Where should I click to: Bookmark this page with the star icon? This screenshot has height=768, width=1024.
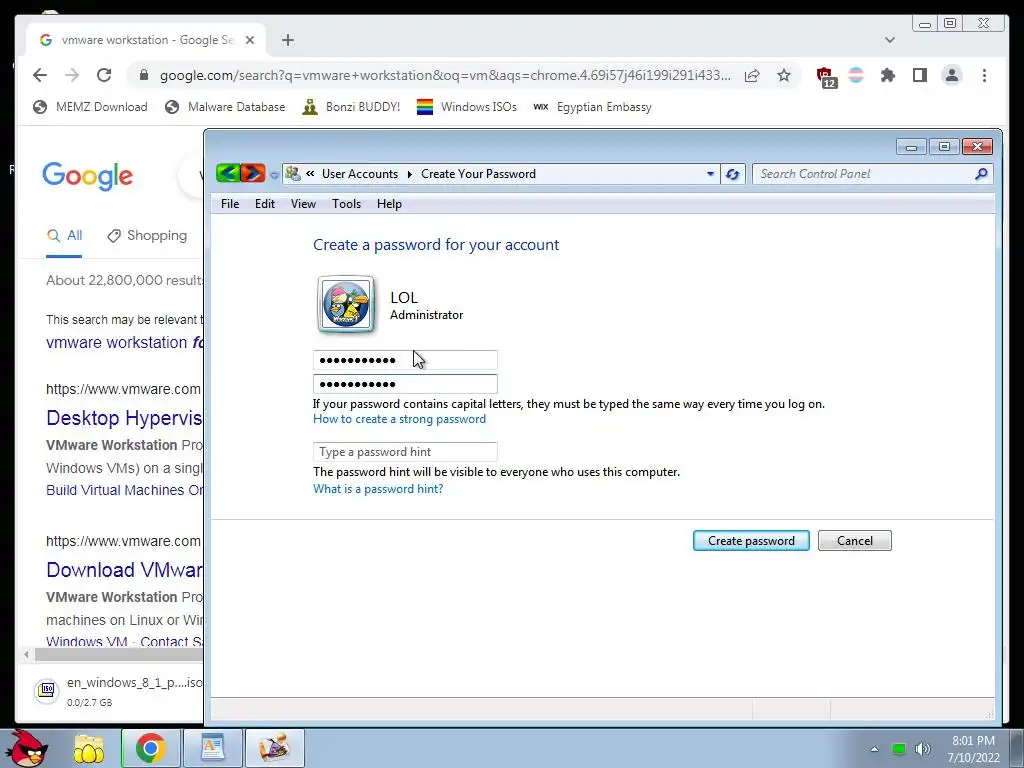(x=784, y=75)
